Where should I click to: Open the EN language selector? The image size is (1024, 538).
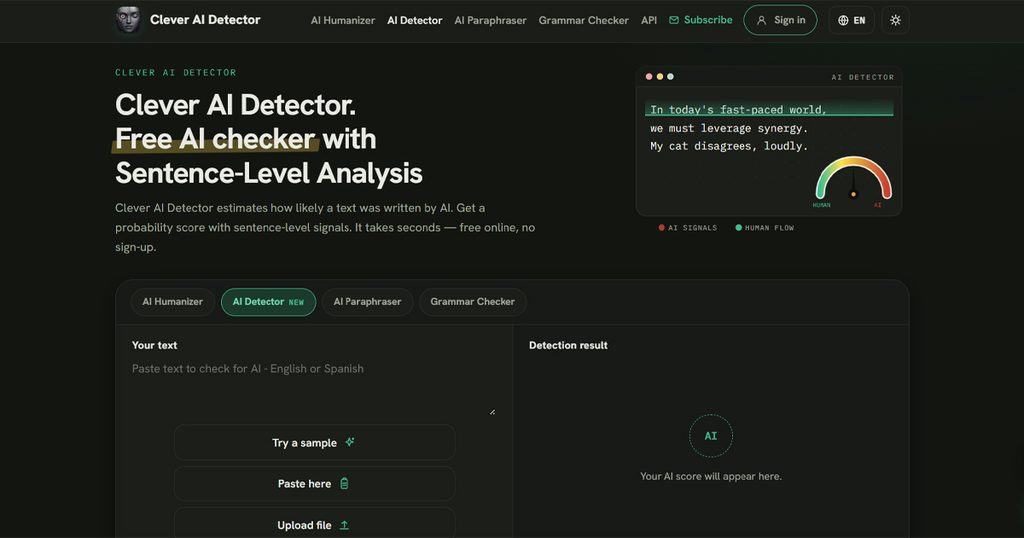click(x=852, y=20)
